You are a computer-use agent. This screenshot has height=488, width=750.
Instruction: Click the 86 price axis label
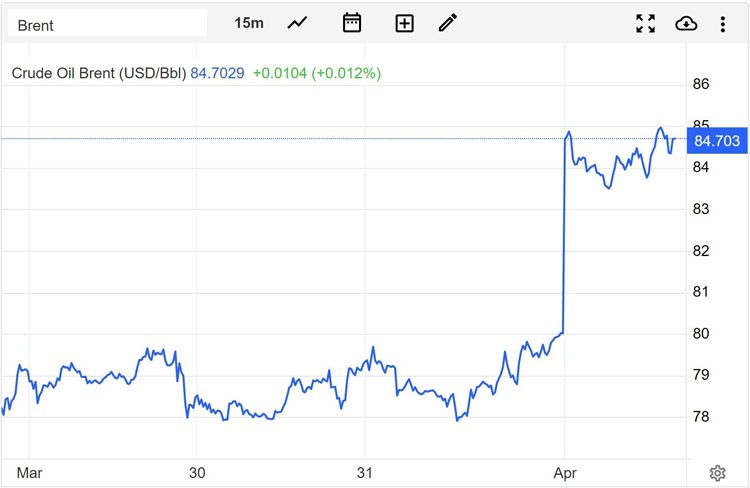(x=701, y=84)
